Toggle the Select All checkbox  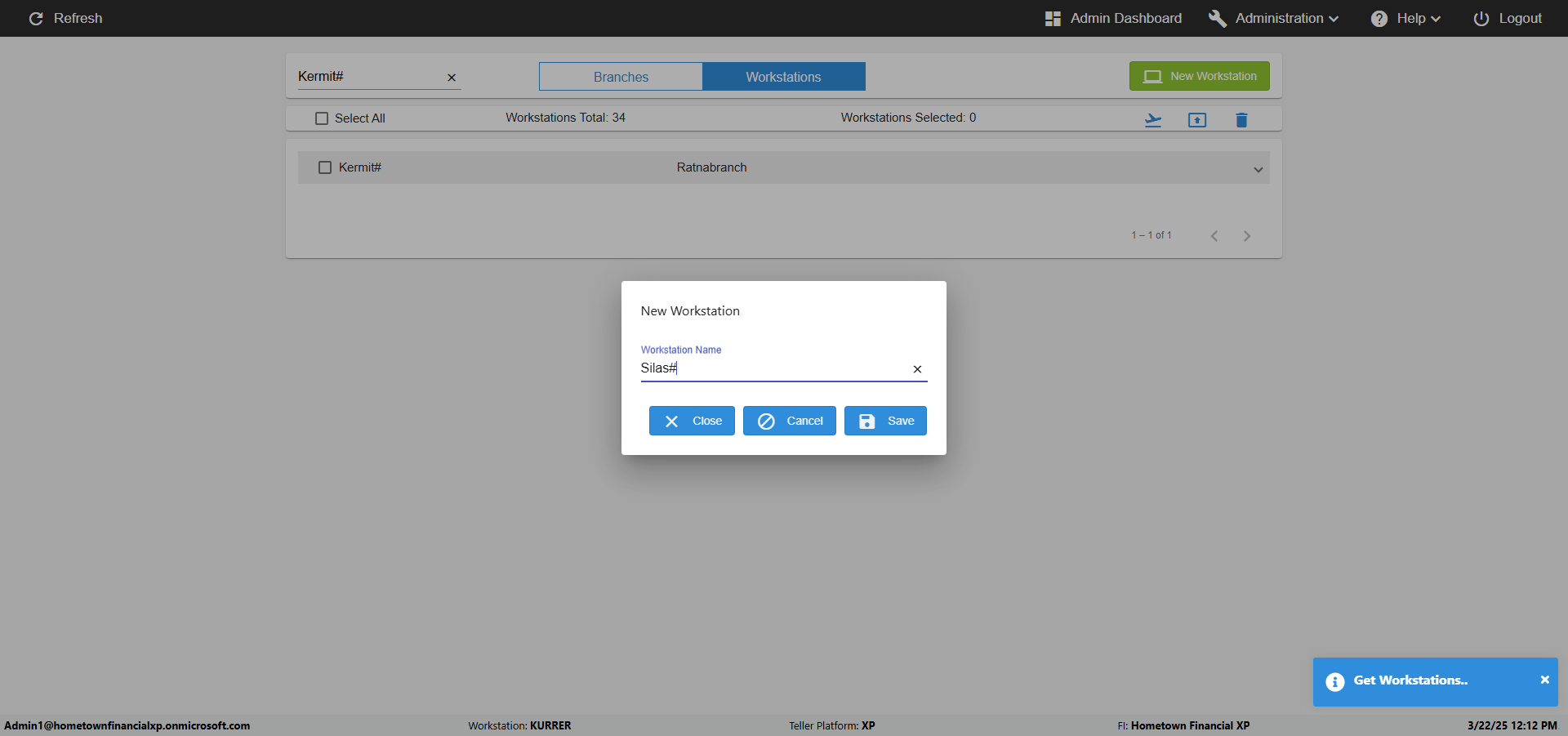pyautogui.click(x=322, y=118)
